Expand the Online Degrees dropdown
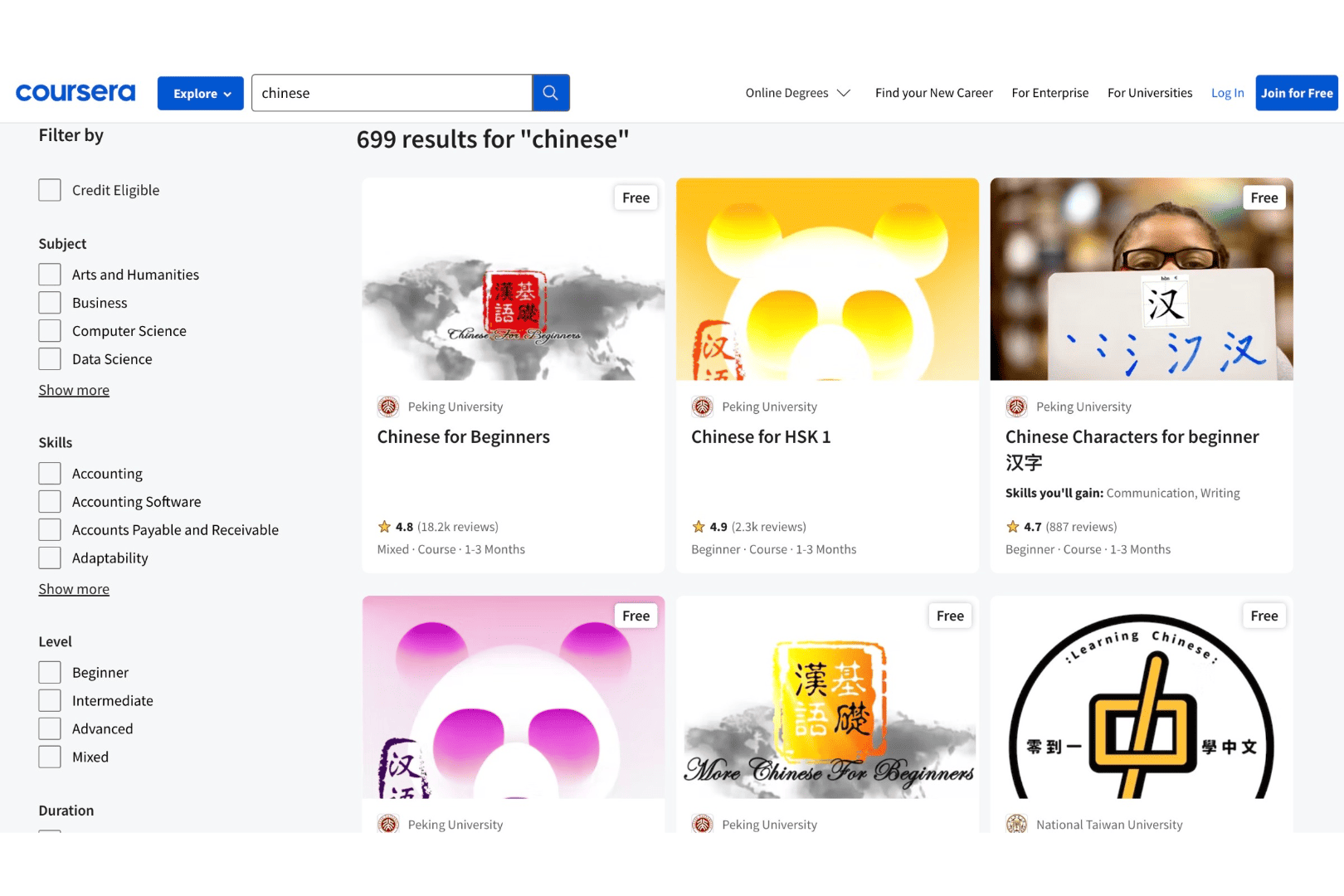The image size is (1344, 896). pos(798,93)
